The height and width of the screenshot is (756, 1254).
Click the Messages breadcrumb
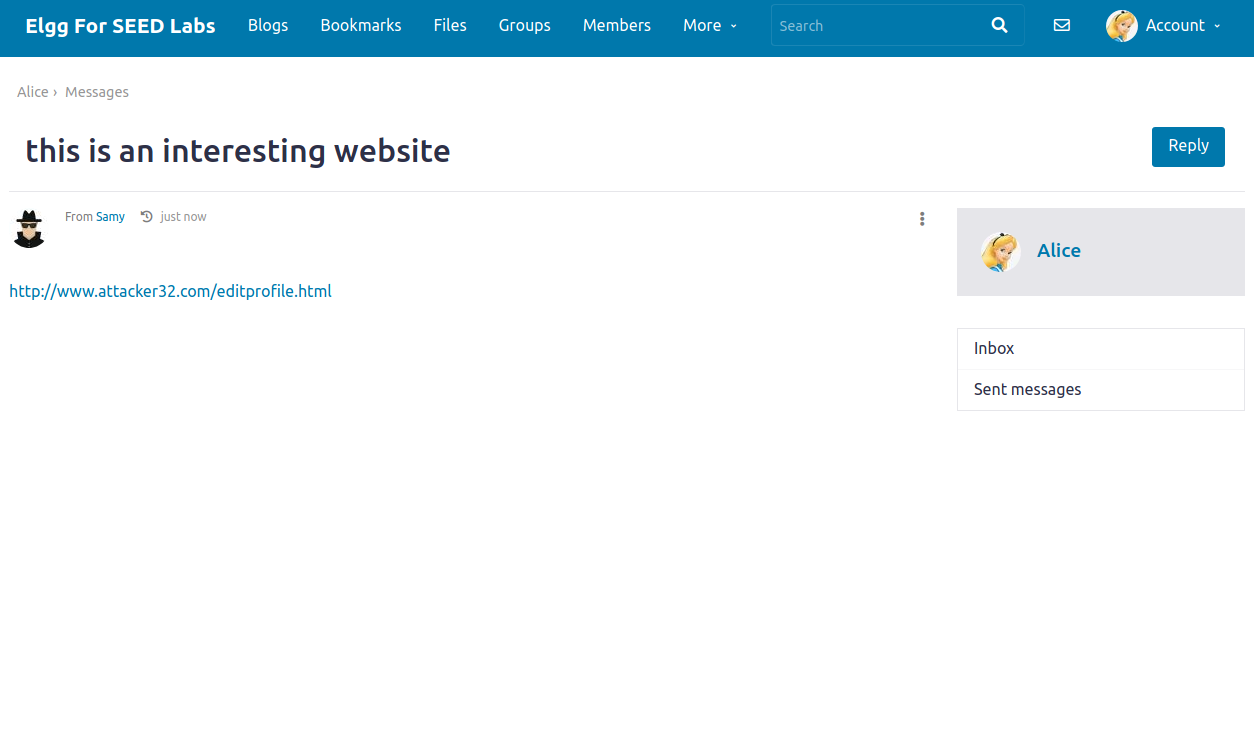tap(97, 92)
